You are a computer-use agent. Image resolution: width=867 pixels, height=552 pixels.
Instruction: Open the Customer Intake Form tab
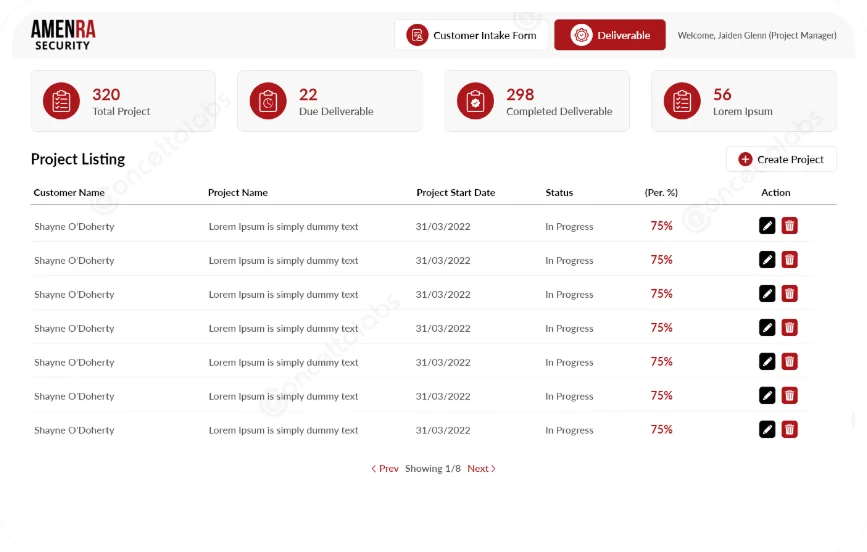[471, 35]
